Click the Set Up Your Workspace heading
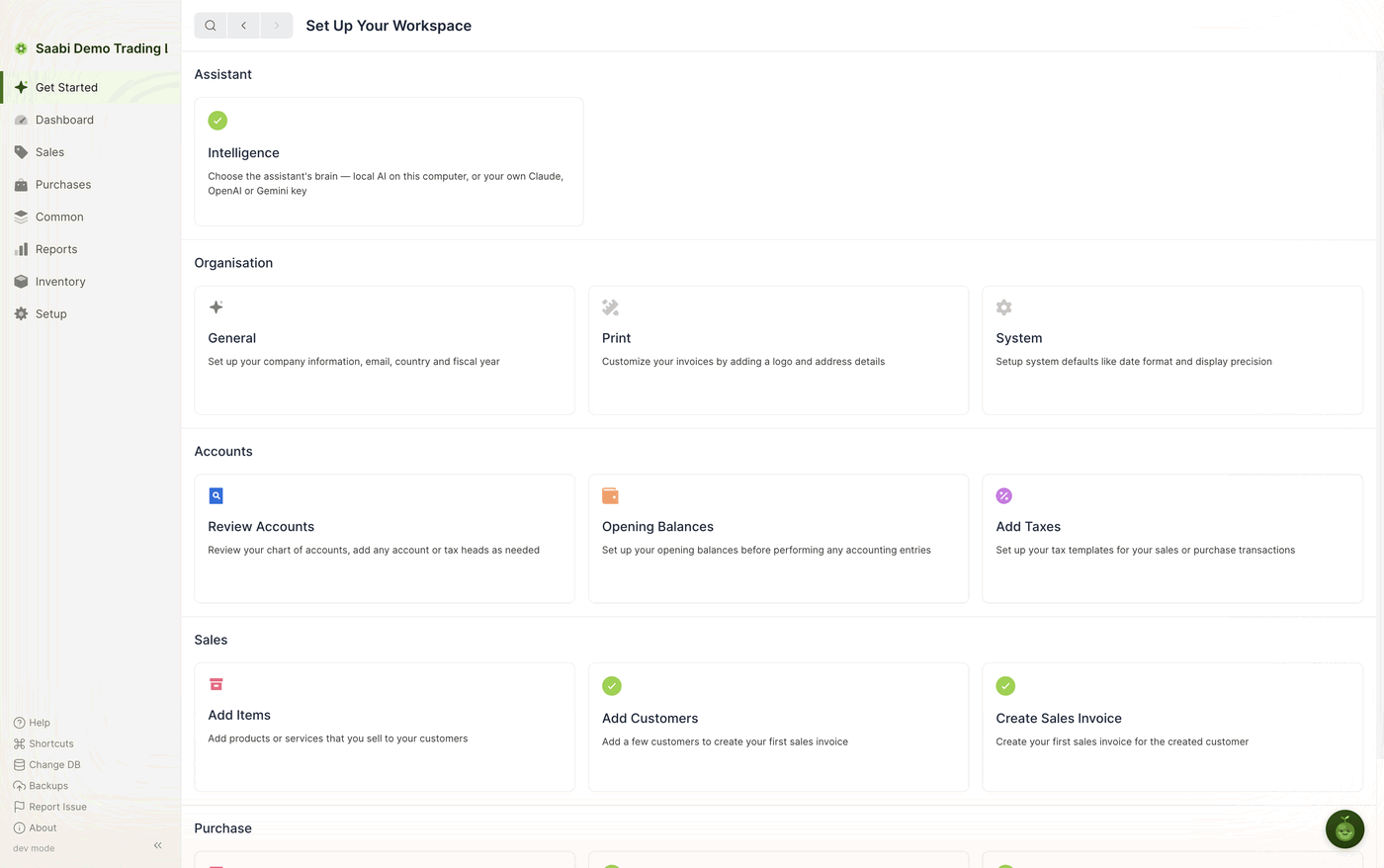Image resolution: width=1384 pixels, height=868 pixels. pos(389,26)
